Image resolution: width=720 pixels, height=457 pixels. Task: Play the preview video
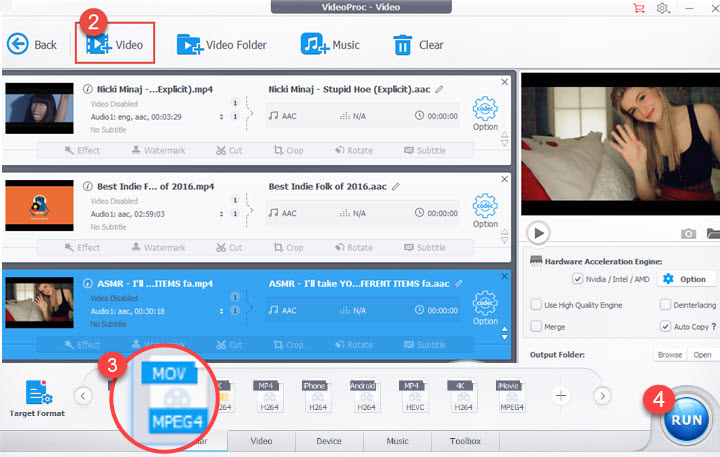(538, 233)
